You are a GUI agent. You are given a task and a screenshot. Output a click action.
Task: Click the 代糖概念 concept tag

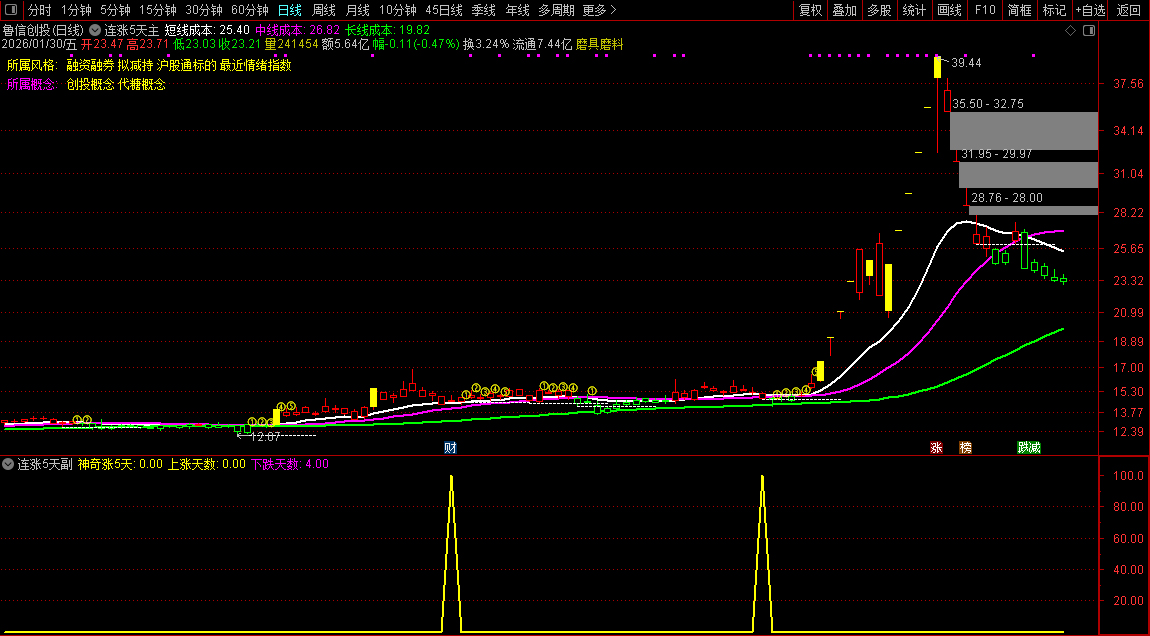[x=142, y=84]
